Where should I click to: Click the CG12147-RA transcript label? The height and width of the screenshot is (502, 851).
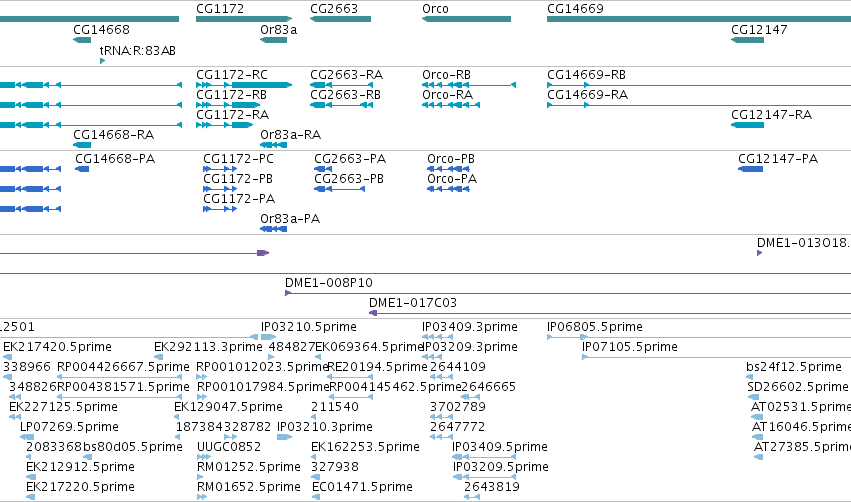point(771,115)
